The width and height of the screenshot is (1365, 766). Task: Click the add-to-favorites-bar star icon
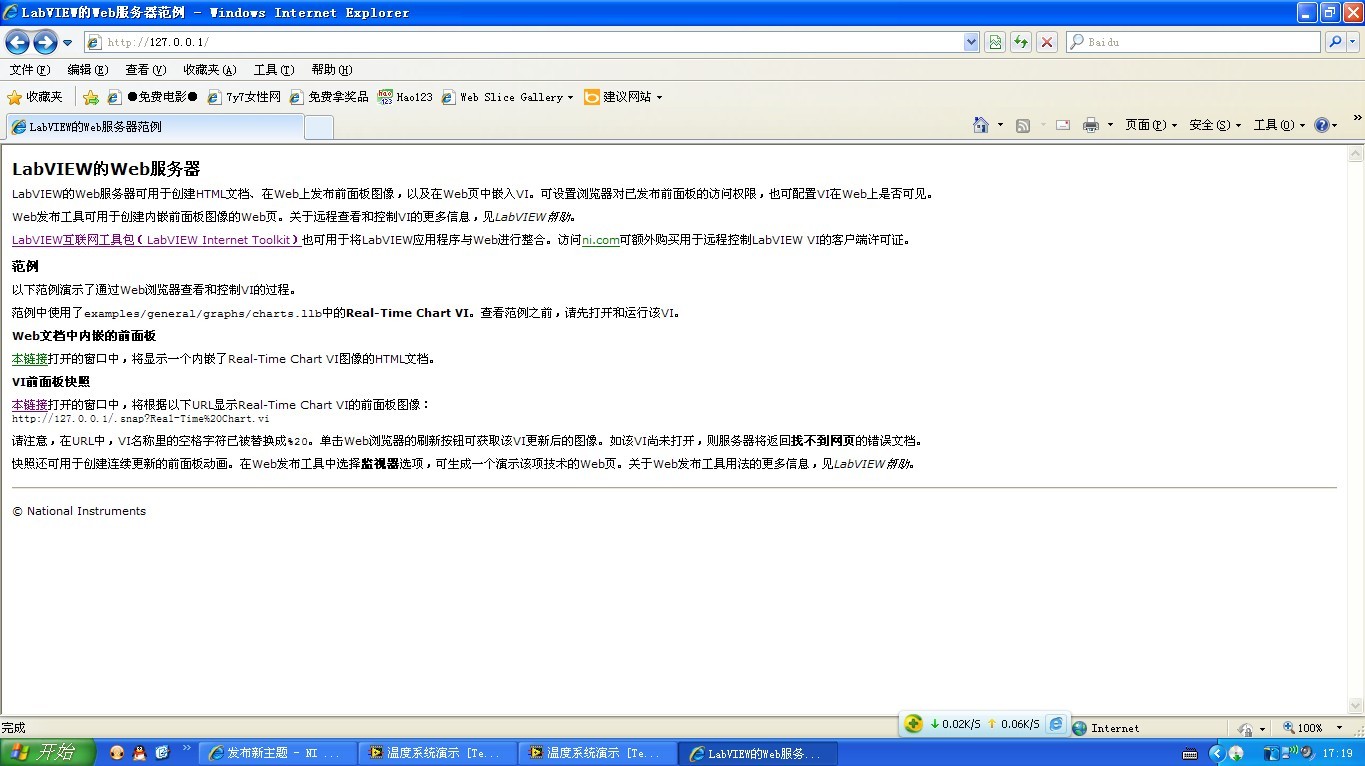pyautogui.click(x=91, y=97)
